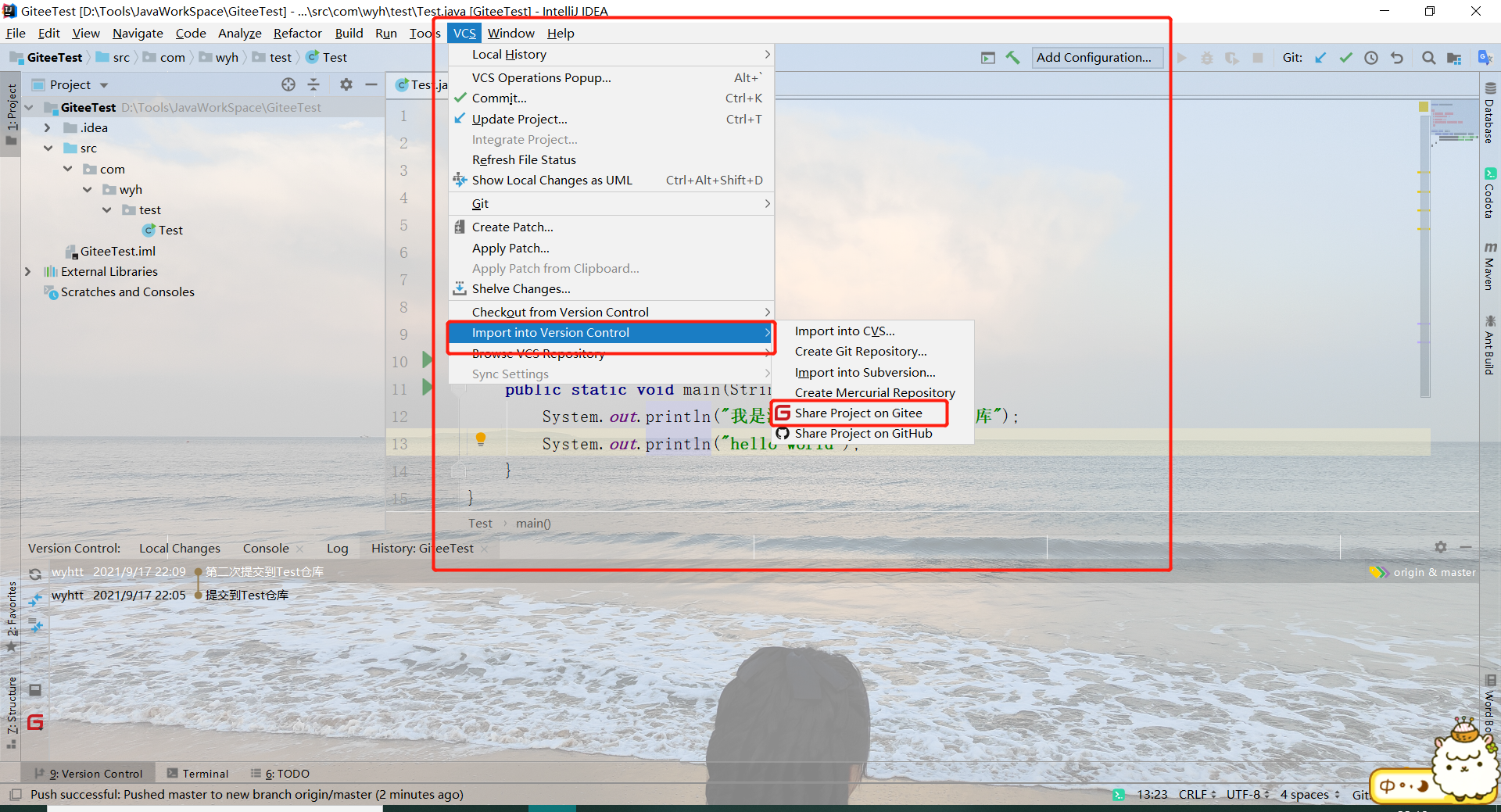
Task: Click the Git Commit checkmark in toolbar
Action: (x=1345, y=58)
